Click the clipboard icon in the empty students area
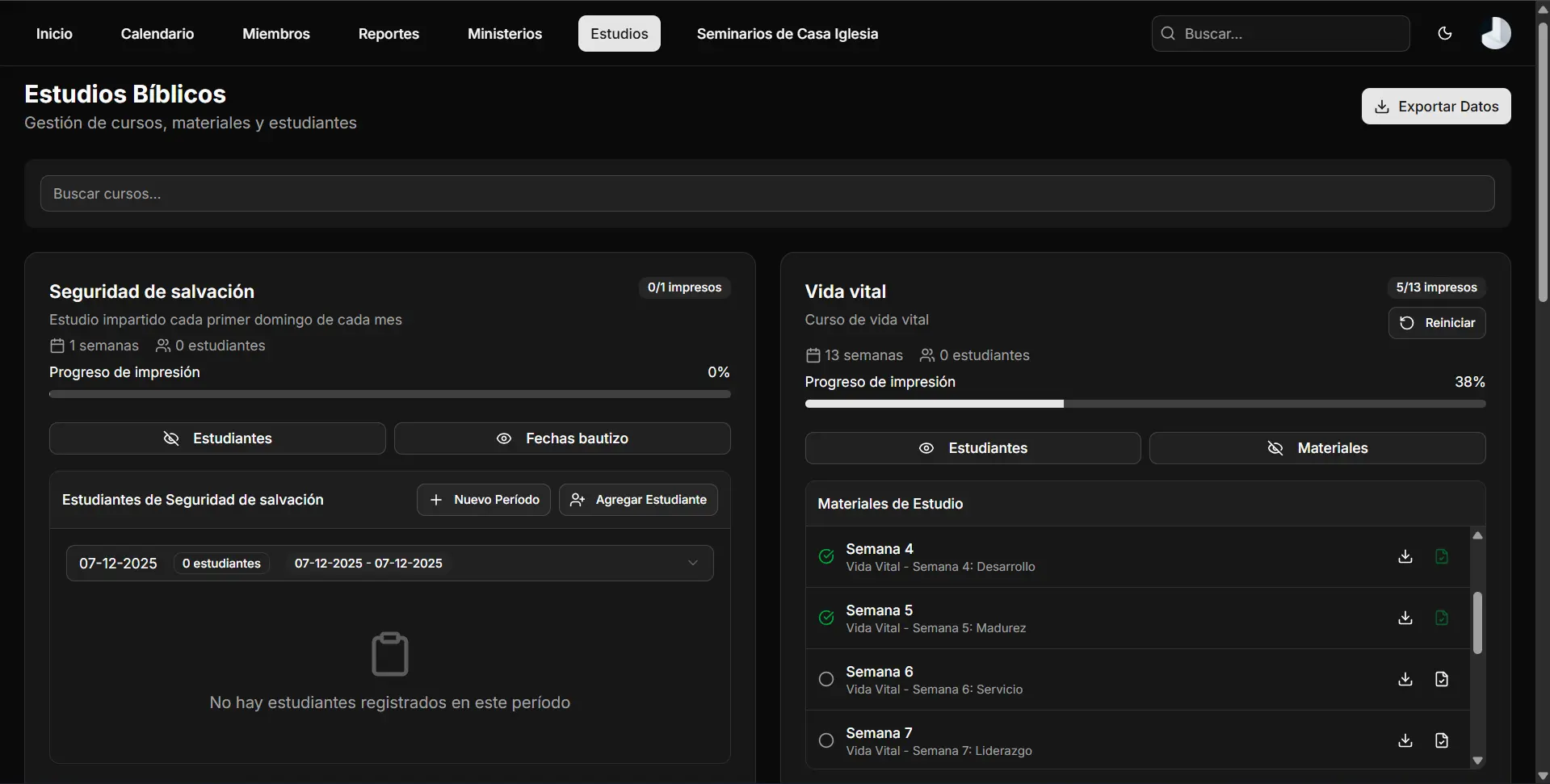Viewport: 1550px width, 784px height. point(389,652)
